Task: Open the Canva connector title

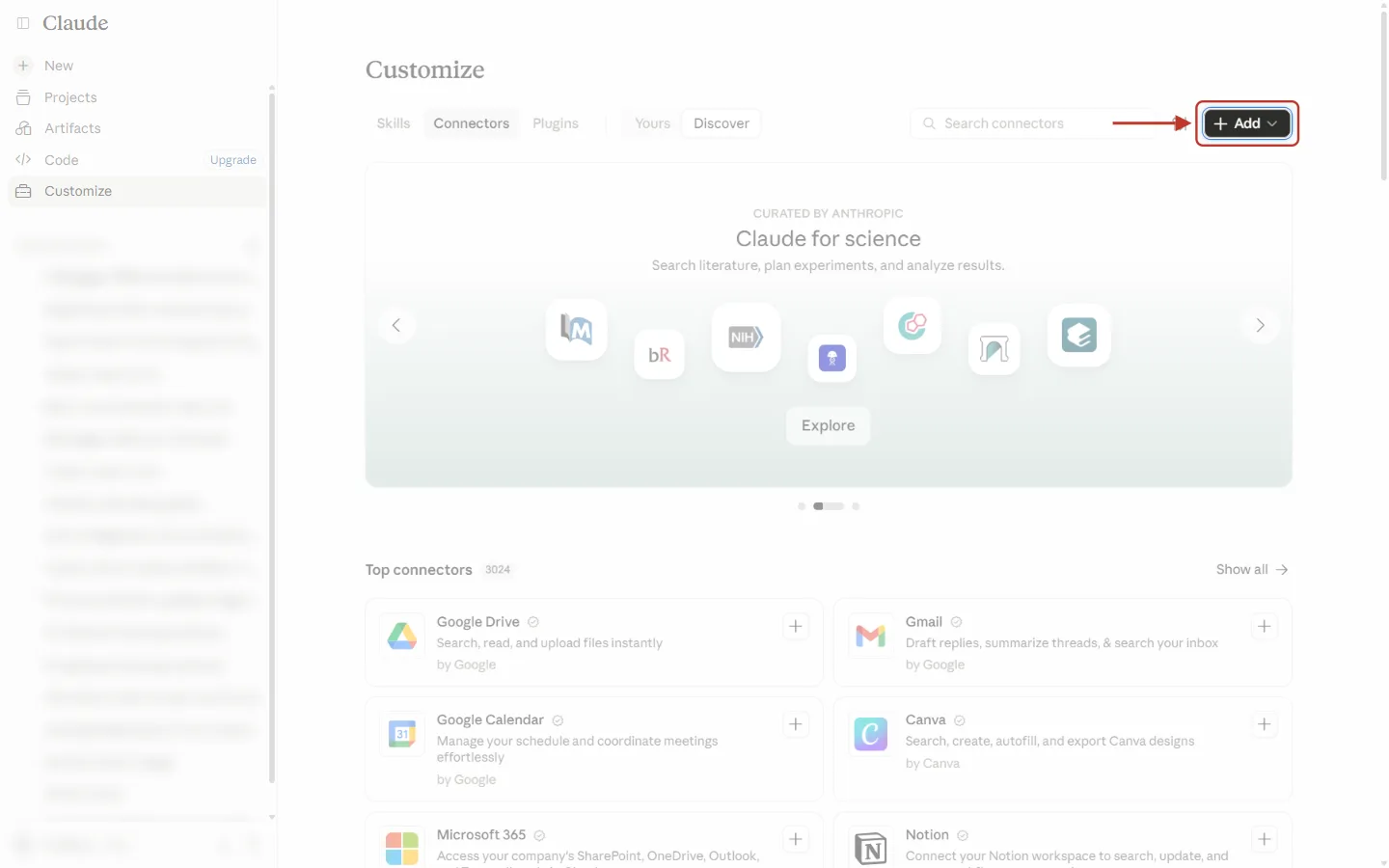Action: pos(926,720)
